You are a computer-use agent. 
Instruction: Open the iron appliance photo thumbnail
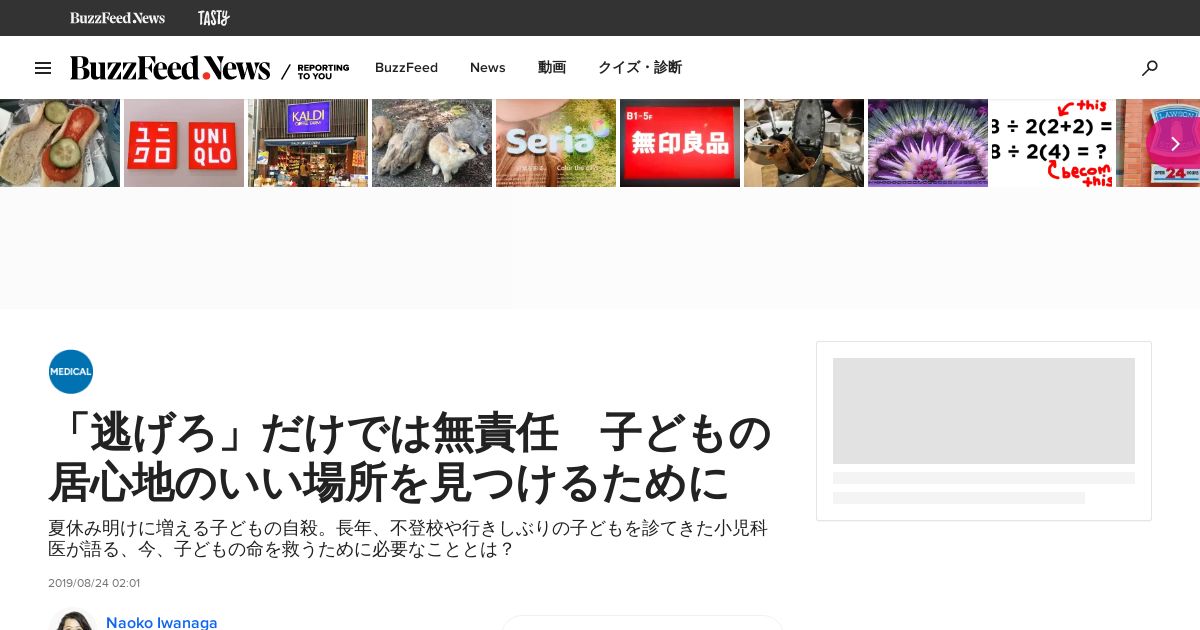point(804,143)
